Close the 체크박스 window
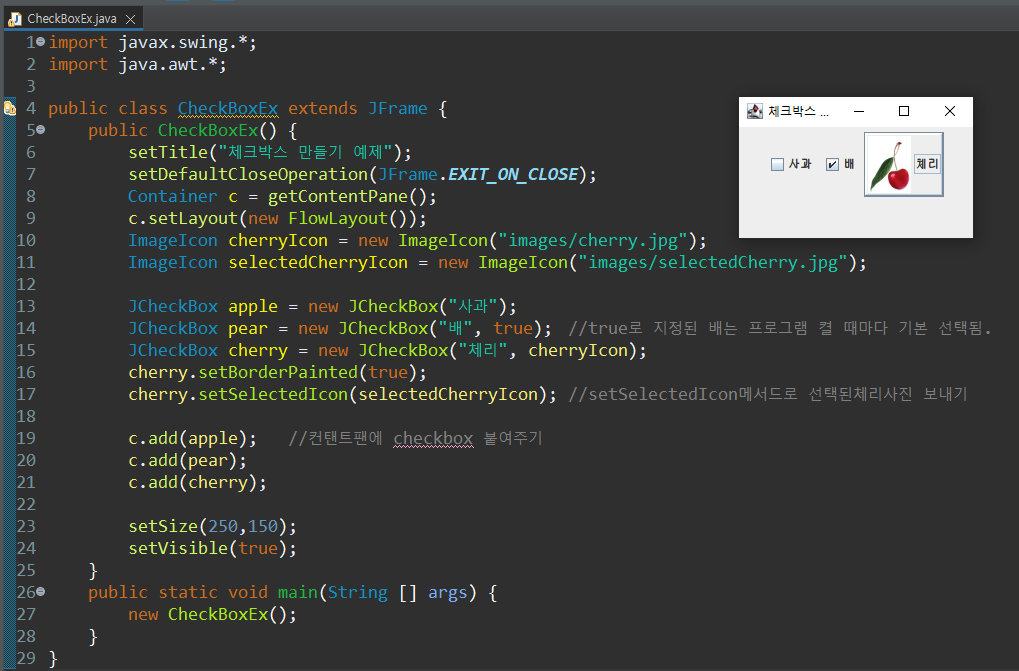Image resolution: width=1019 pixels, height=671 pixels. click(949, 111)
